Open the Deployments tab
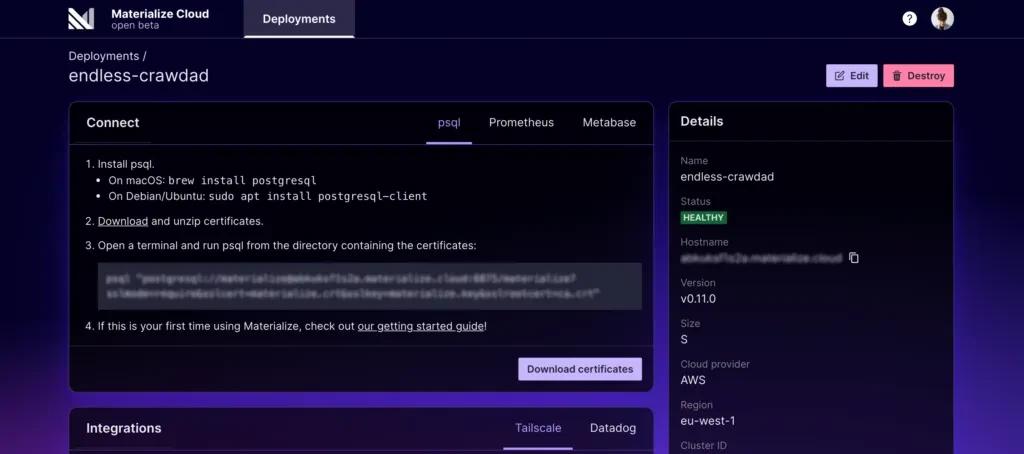This screenshot has height=454, width=1024. [x=299, y=19]
